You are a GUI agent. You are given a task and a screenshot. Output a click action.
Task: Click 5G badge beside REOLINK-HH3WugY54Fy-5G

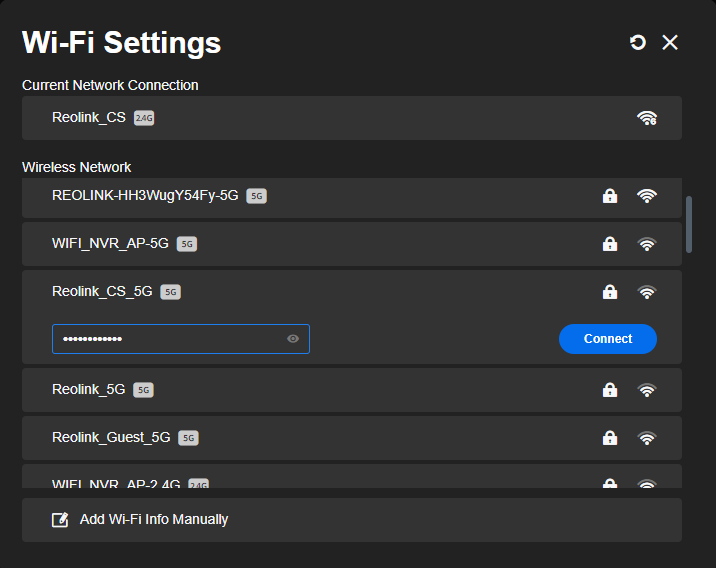pos(257,196)
